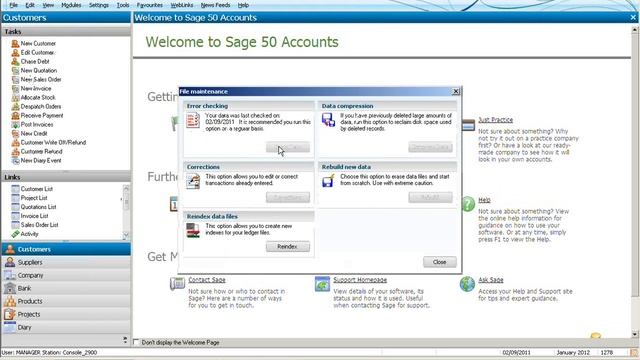Image resolution: width=640 pixels, height=360 pixels.
Task: Click the Check Data button under Error checking
Action: (x=288, y=147)
